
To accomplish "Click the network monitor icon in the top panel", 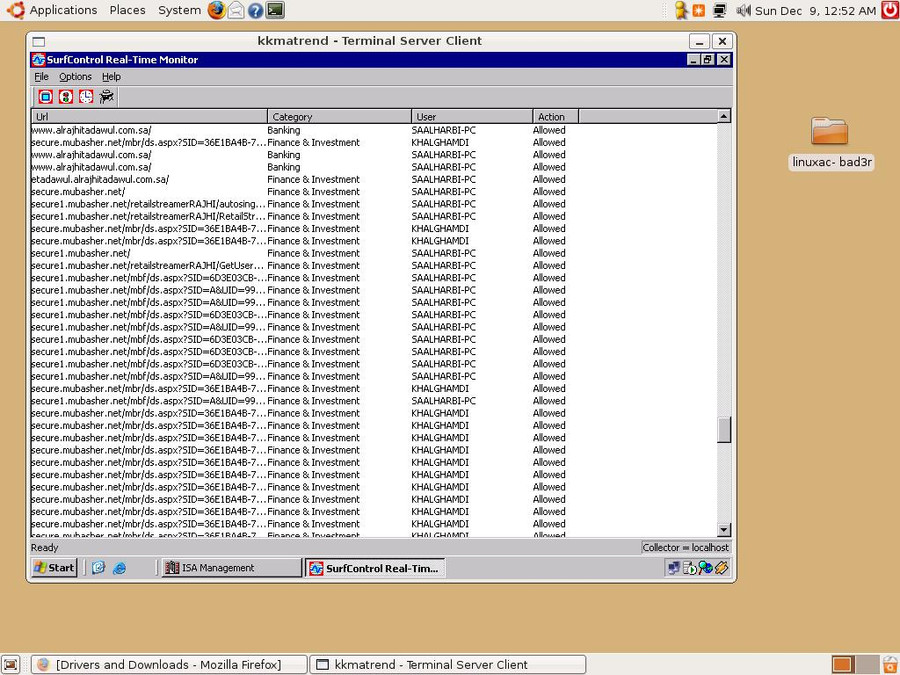I will [x=720, y=10].
